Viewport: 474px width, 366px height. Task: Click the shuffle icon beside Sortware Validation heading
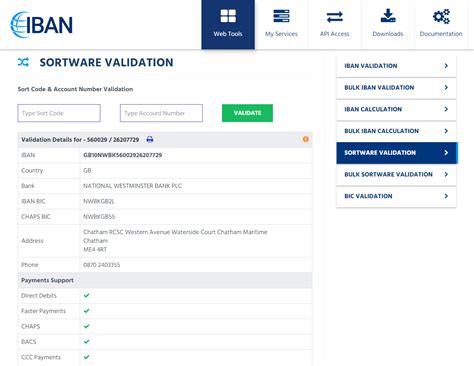pos(23,62)
